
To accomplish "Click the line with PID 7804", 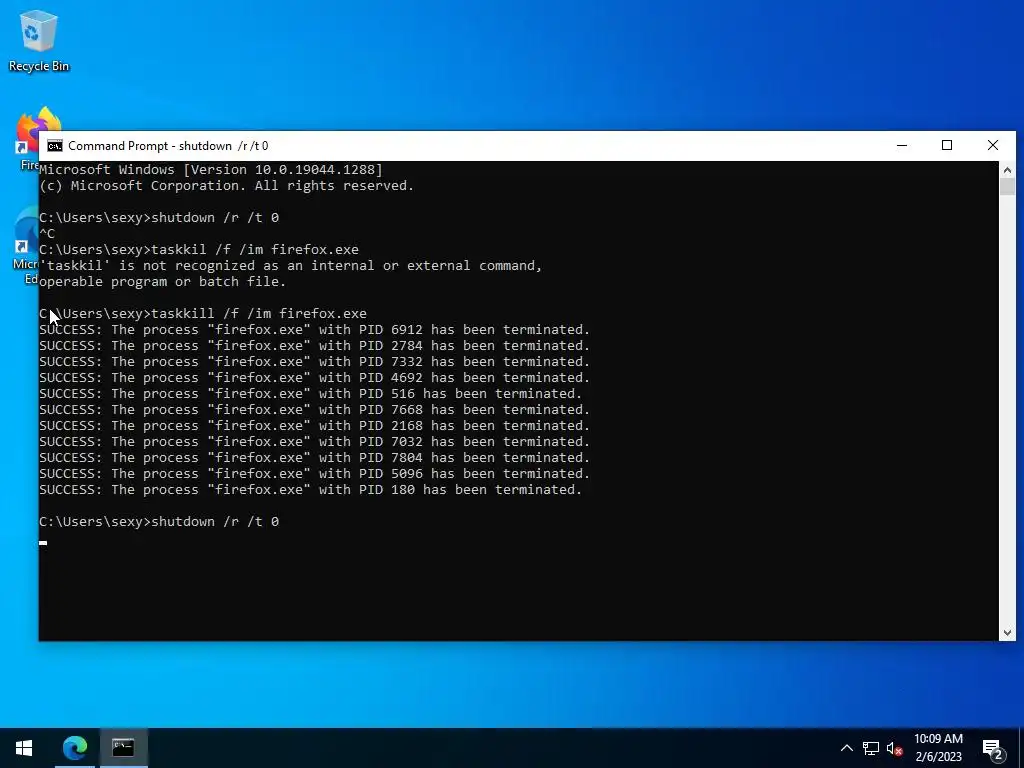I will (x=314, y=458).
